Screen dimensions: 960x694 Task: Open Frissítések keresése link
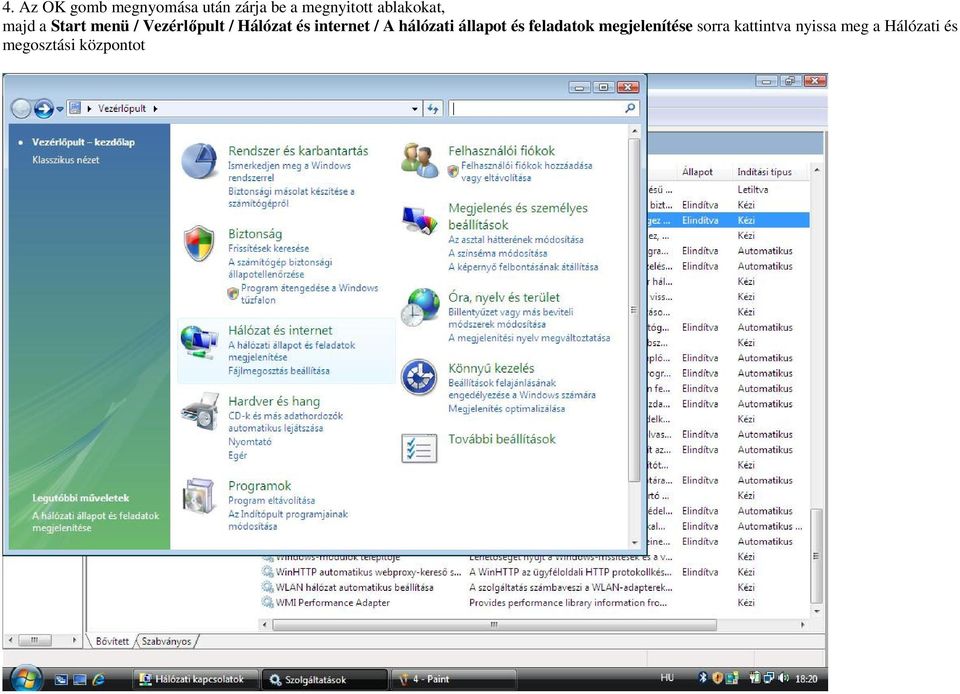(268, 248)
